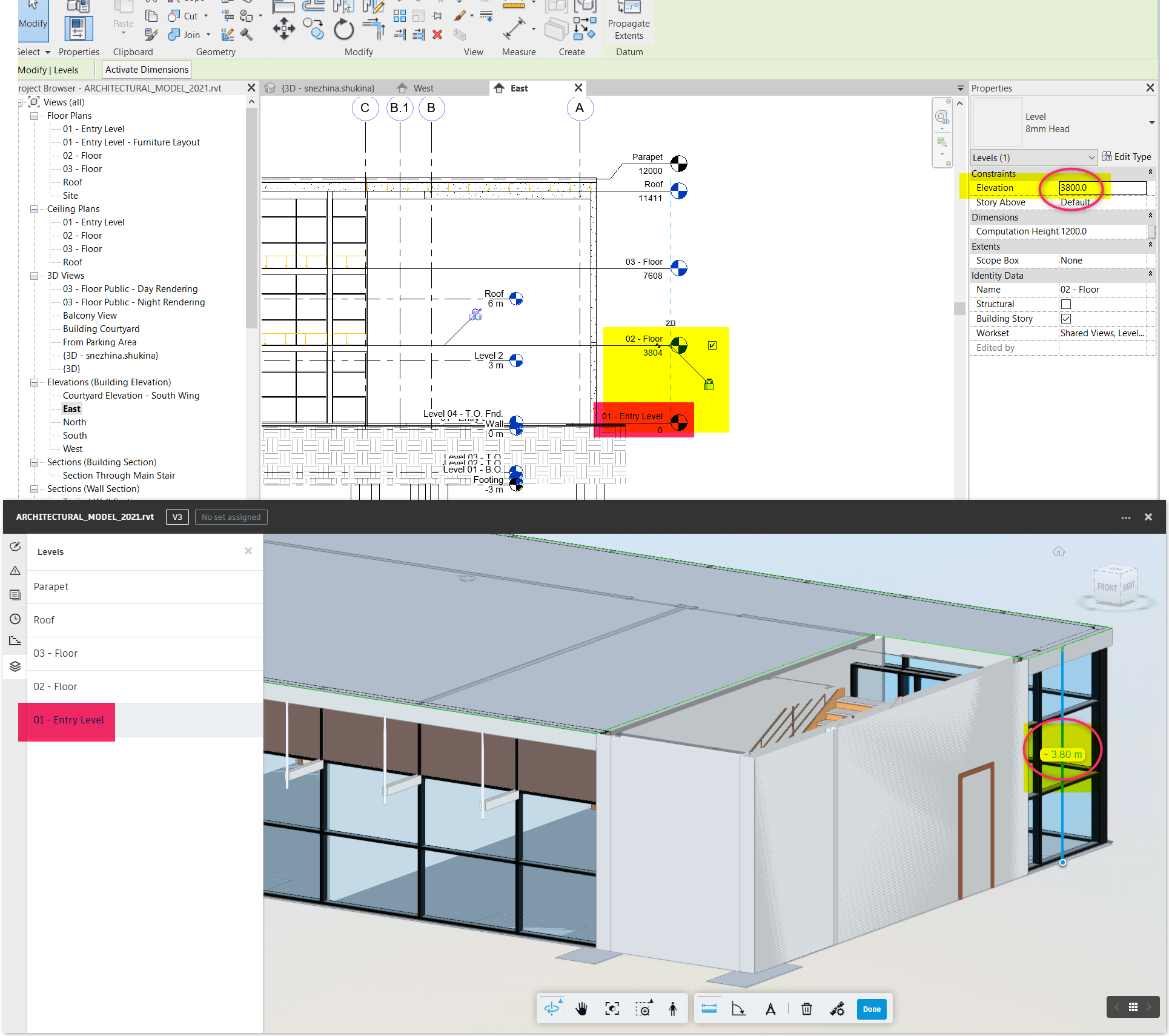Uncheck the Building Story option
1169x1036 pixels.
click(x=1067, y=318)
